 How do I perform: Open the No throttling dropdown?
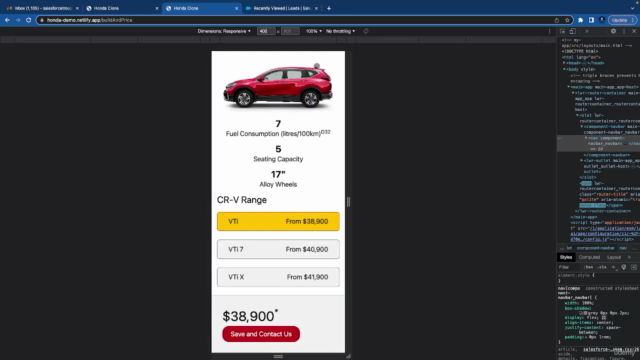pyautogui.click(x=340, y=31)
